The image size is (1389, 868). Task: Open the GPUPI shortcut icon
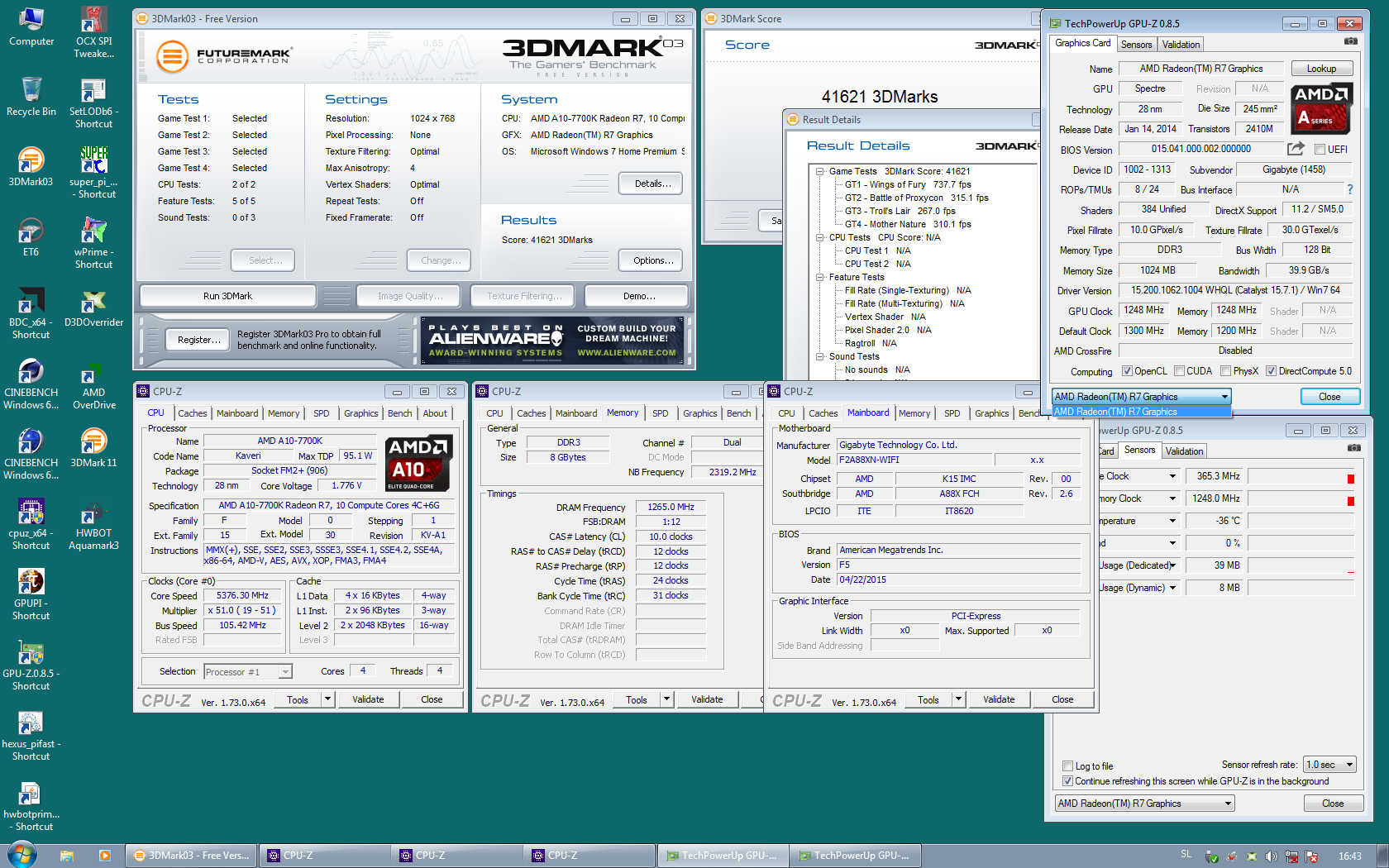pyautogui.click(x=31, y=594)
